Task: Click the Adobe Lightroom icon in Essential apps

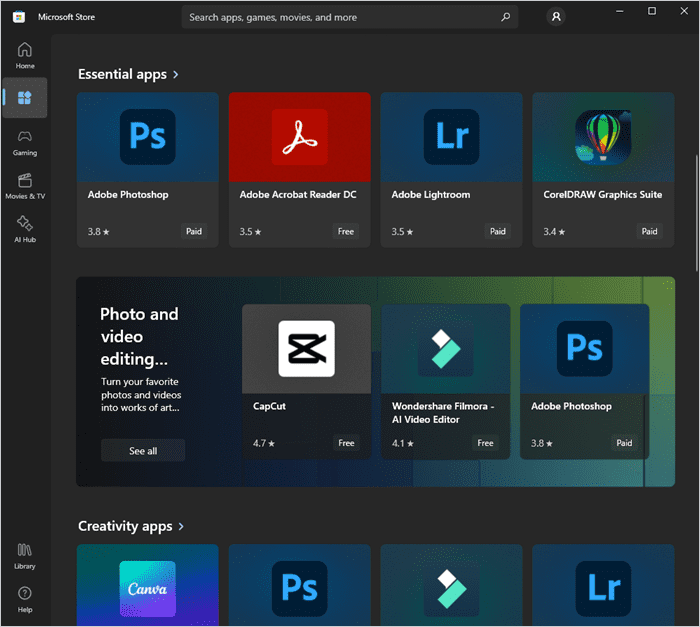Action: click(x=451, y=137)
